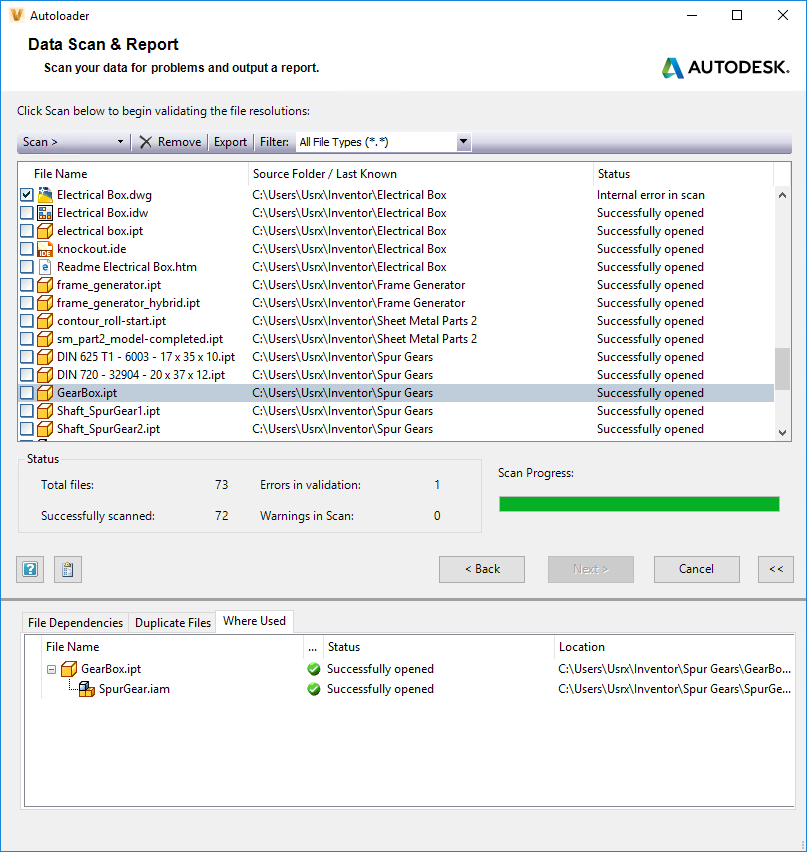The width and height of the screenshot is (807, 852).
Task: Check the GearBox.ipt checkbox
Action: tap(27, 393)
